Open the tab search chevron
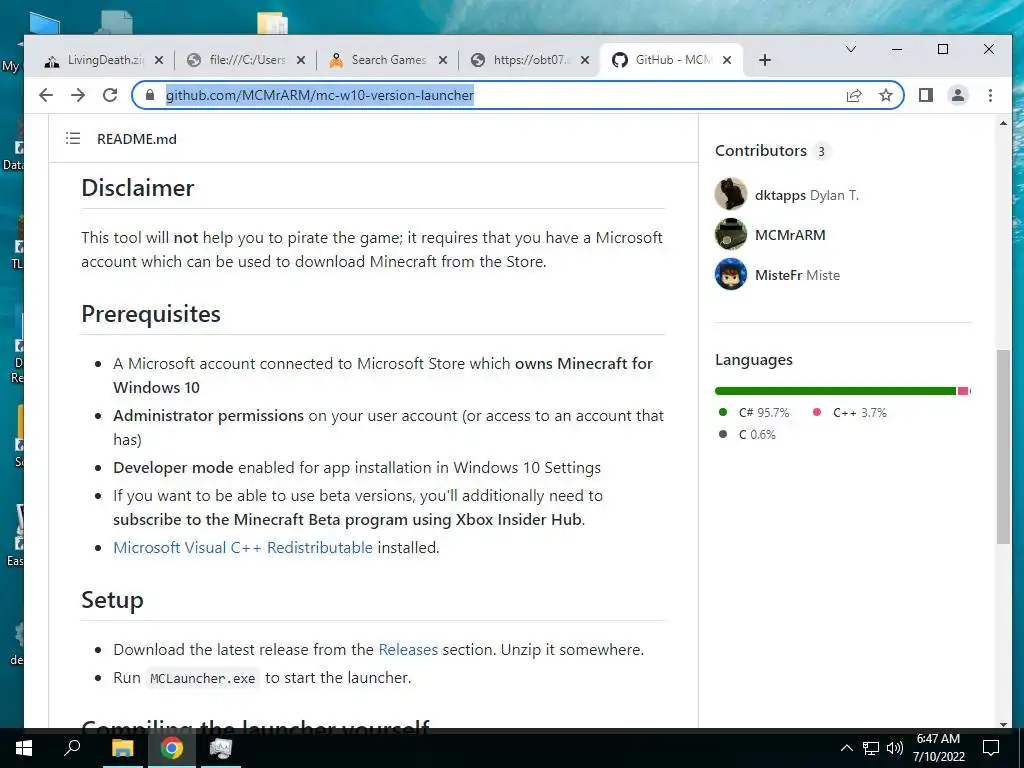This screenshot has height=768, width=1024. coord(850,49)
